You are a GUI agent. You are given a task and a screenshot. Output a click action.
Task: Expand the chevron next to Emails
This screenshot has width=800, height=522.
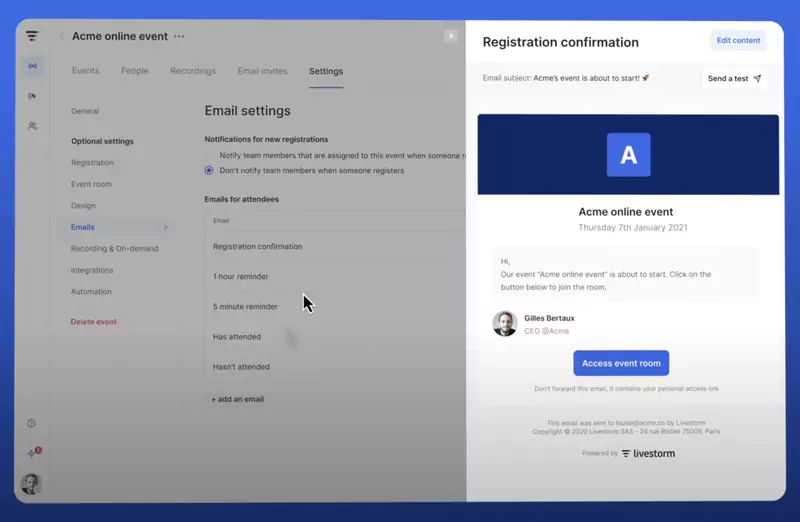pos(166,227)
